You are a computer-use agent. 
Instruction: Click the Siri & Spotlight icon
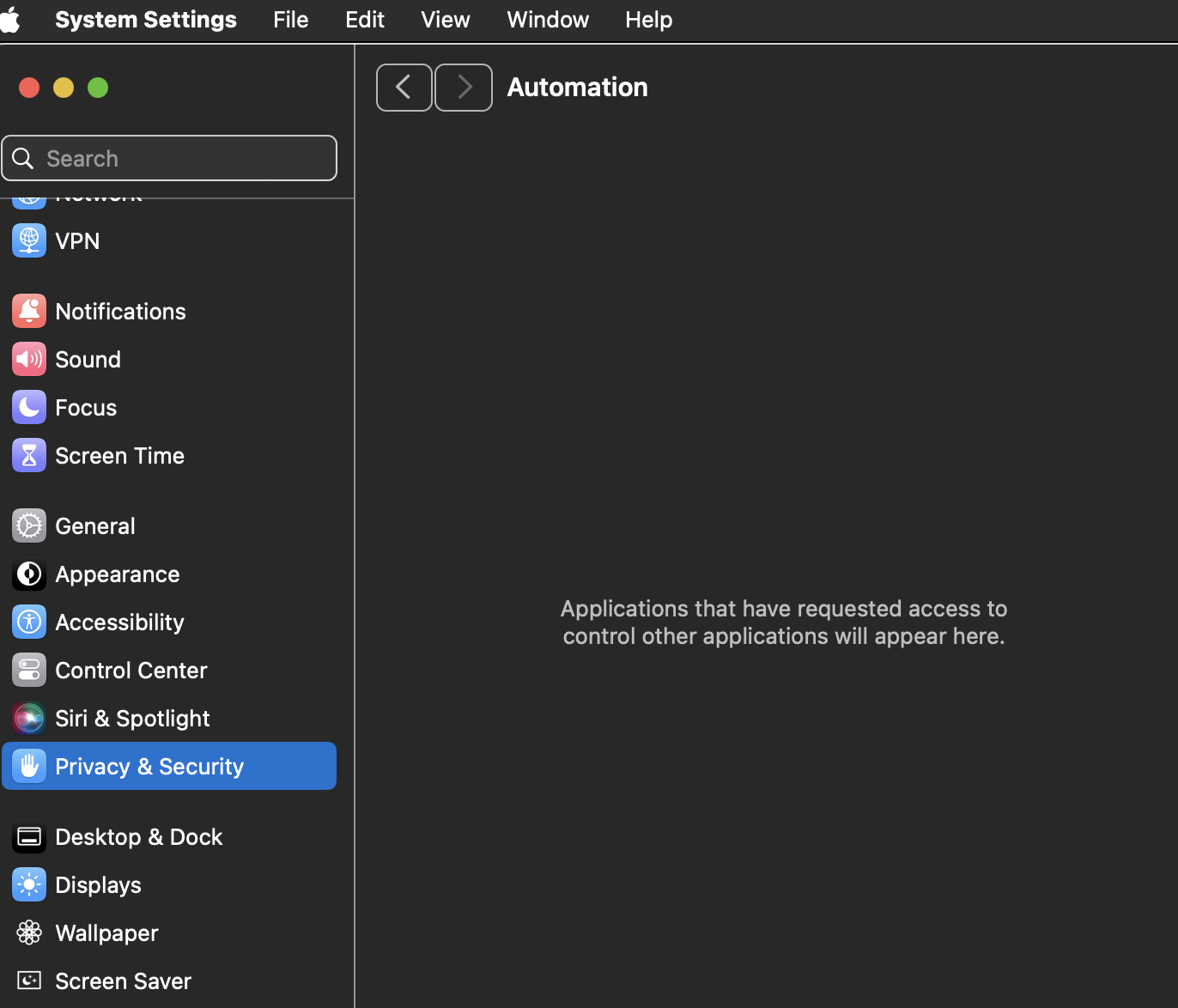point(29,719)
